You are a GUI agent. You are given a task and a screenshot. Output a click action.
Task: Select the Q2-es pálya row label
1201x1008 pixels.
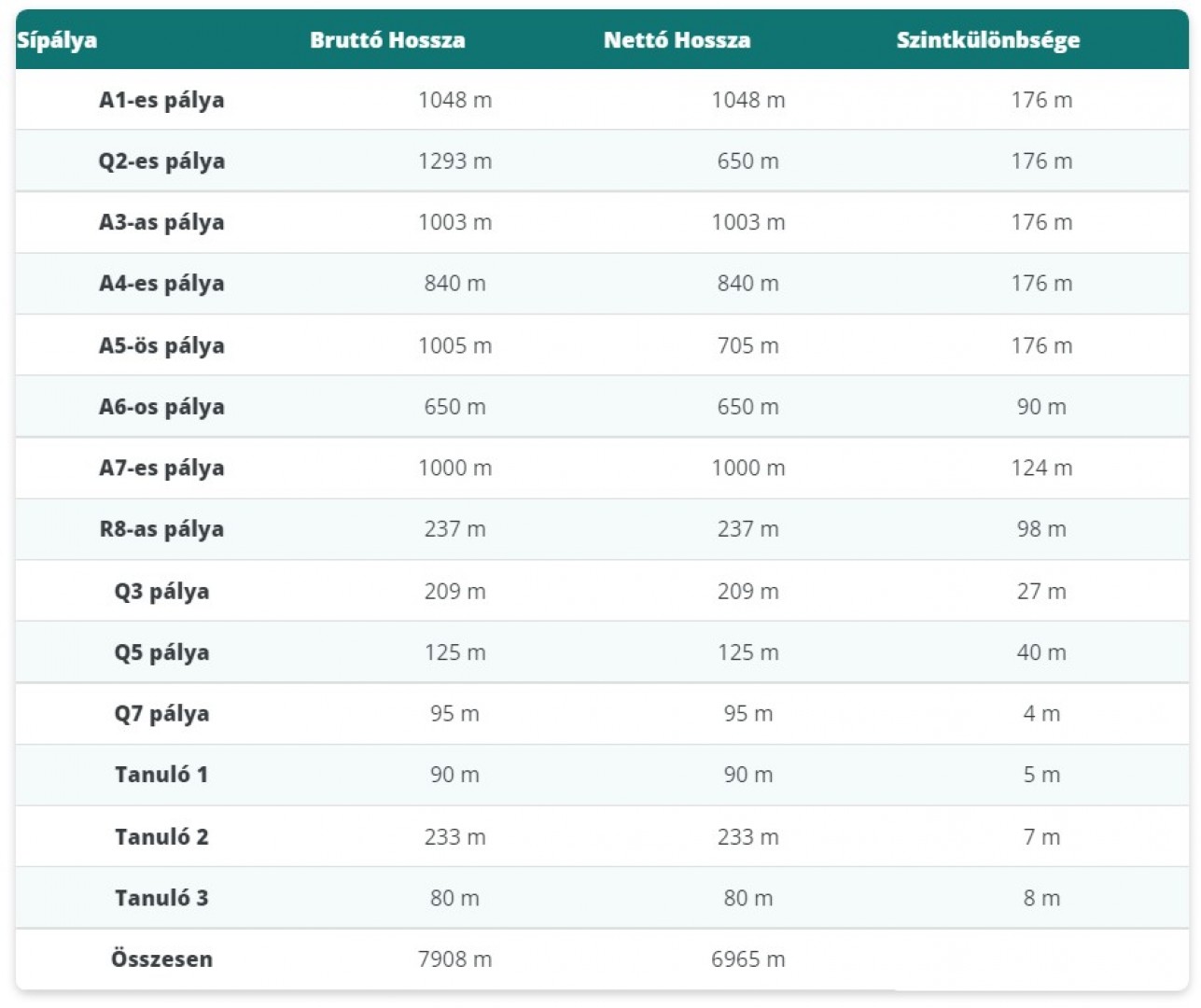[x=161, y=161]
